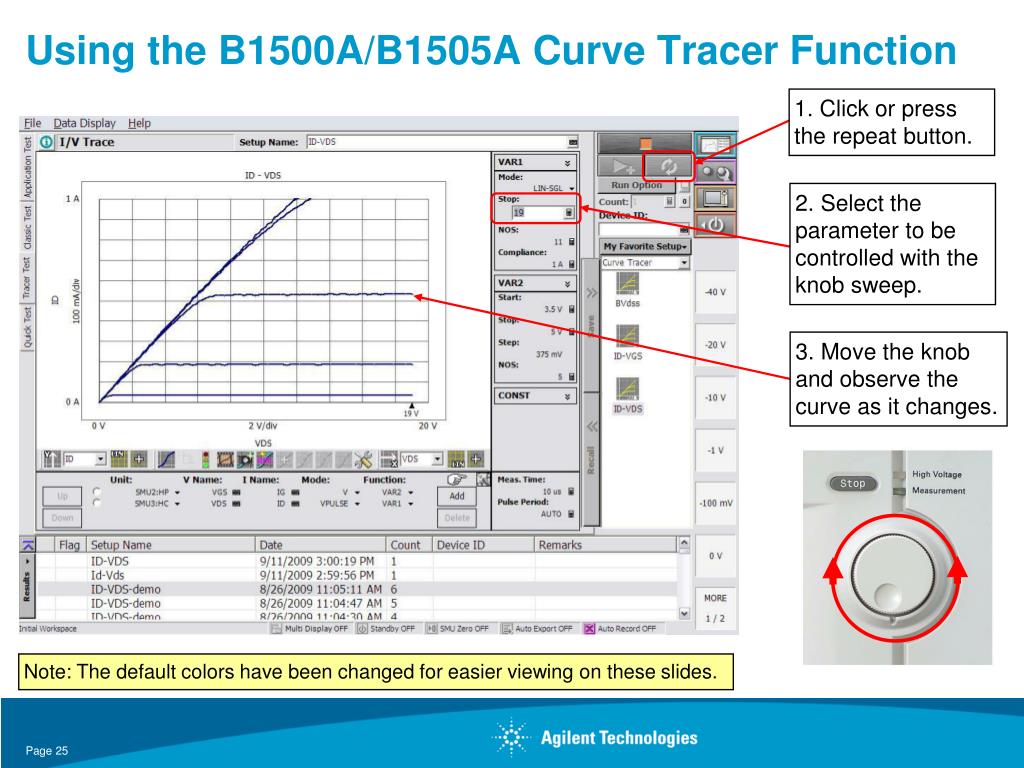
Task: Click the blue curve trace icon
Action: 167,459
